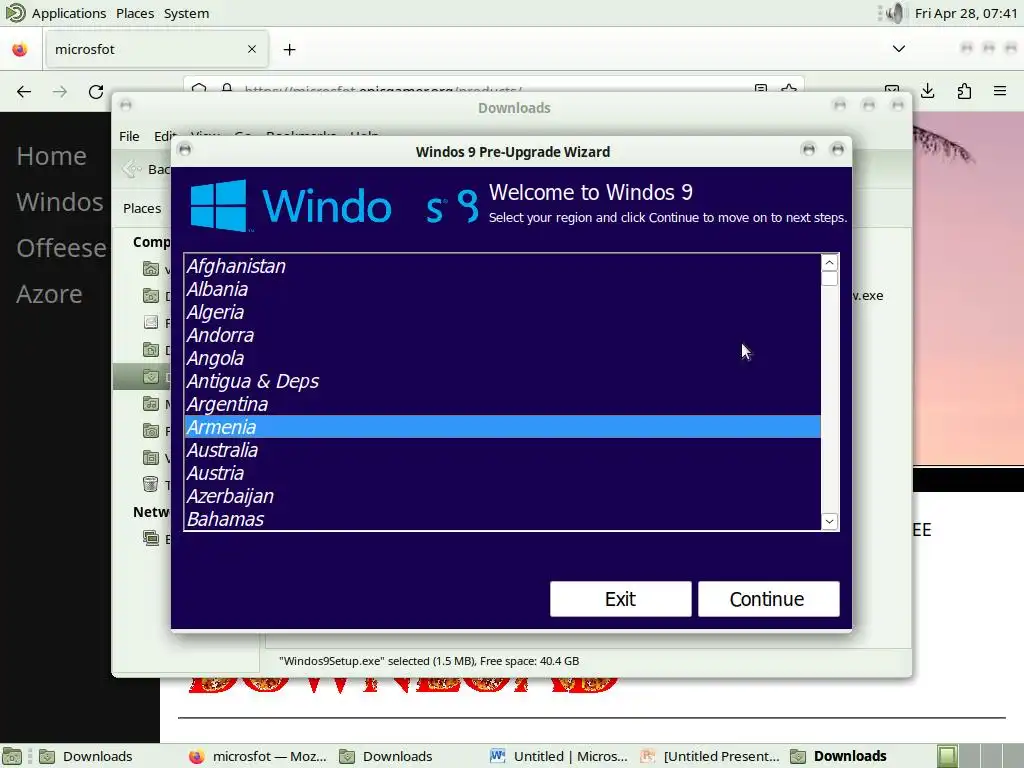Screen dimensions: 1024x768
Task: Click the green workspace switcher box
Action: 948,756
